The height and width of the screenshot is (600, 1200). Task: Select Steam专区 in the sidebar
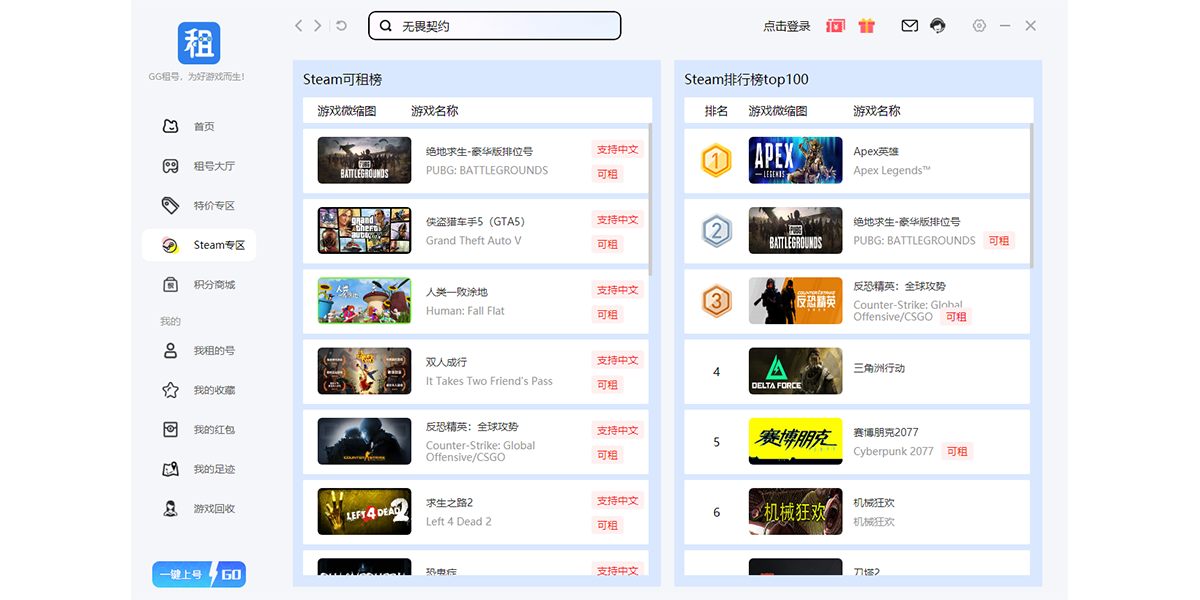(199, 245)
